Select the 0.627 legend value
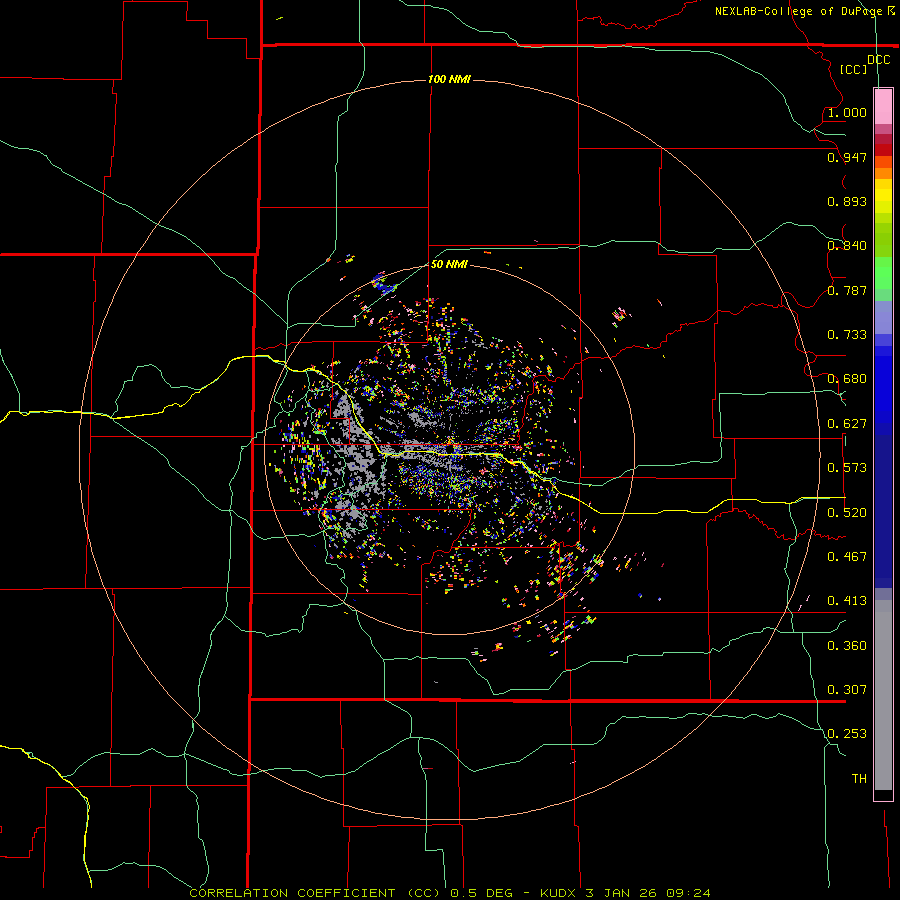 pyautogui.click(x=847, y=424)
